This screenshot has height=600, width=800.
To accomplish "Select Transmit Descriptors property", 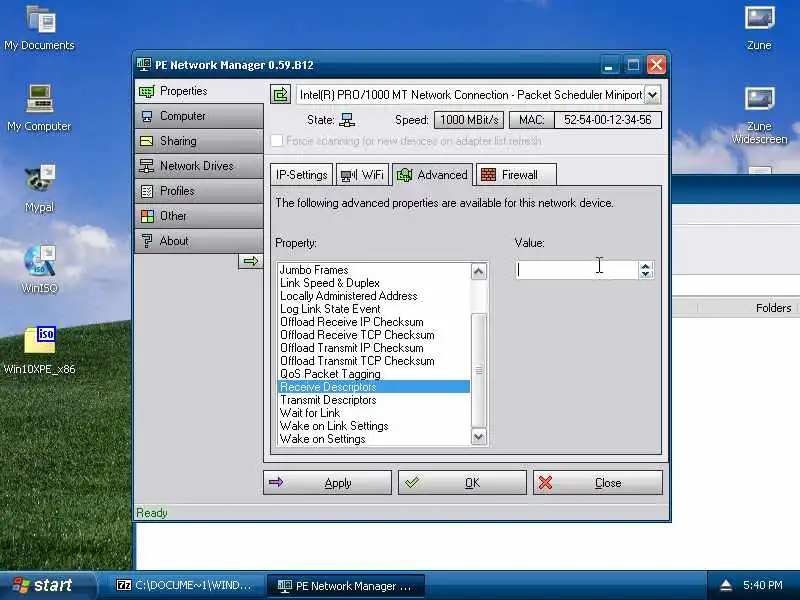I will (x=373, y=400).
